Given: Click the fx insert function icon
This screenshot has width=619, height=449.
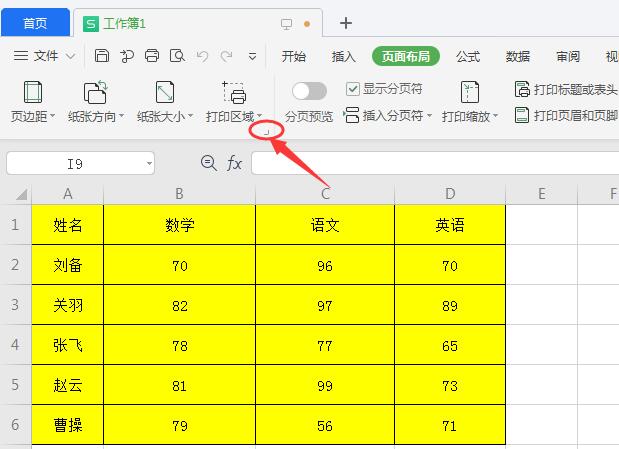Looking at the screenshot, I should coord(234,163).
